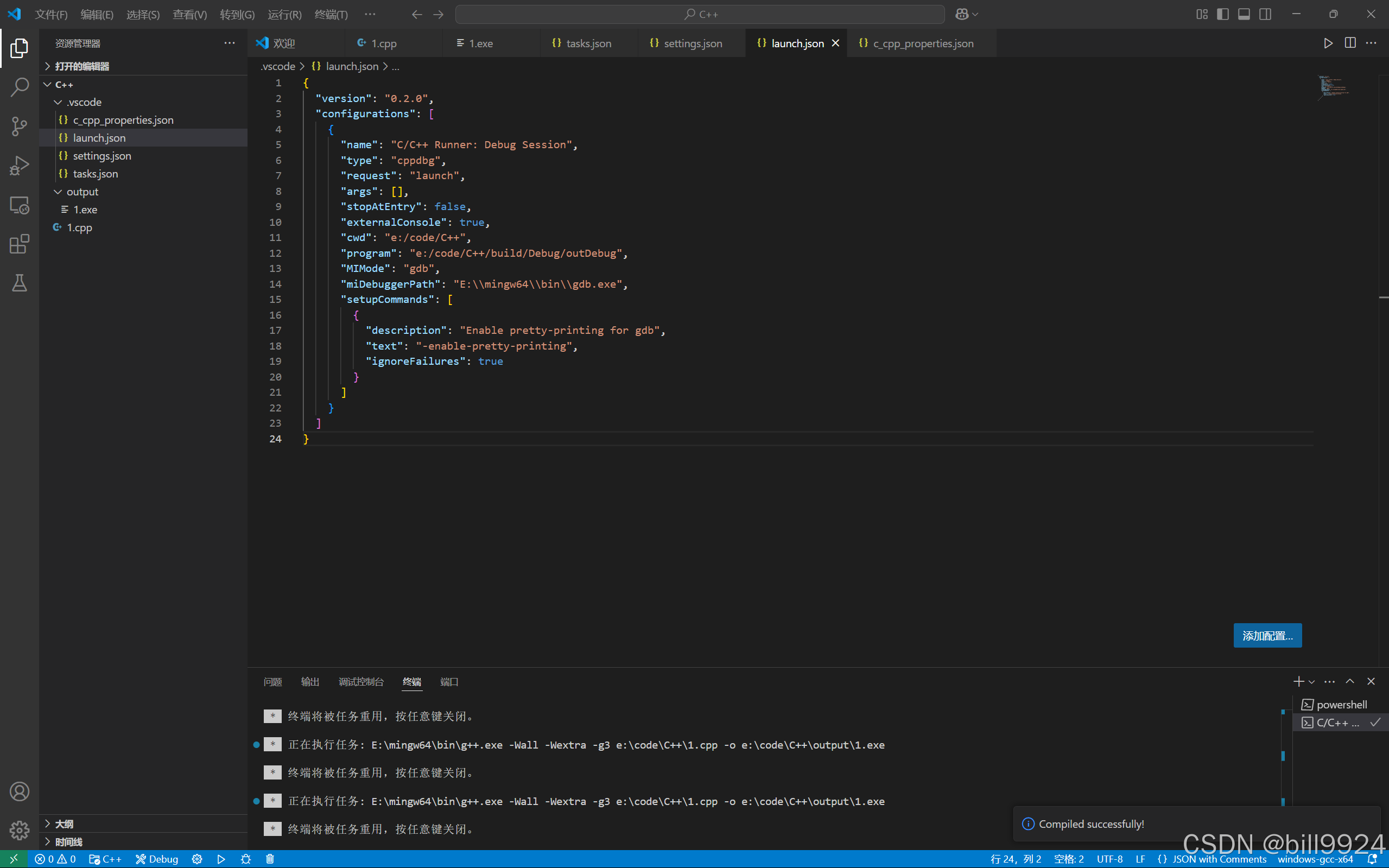
Task: Open new terminal dropdown arrow
Action: click(1311, 682)
